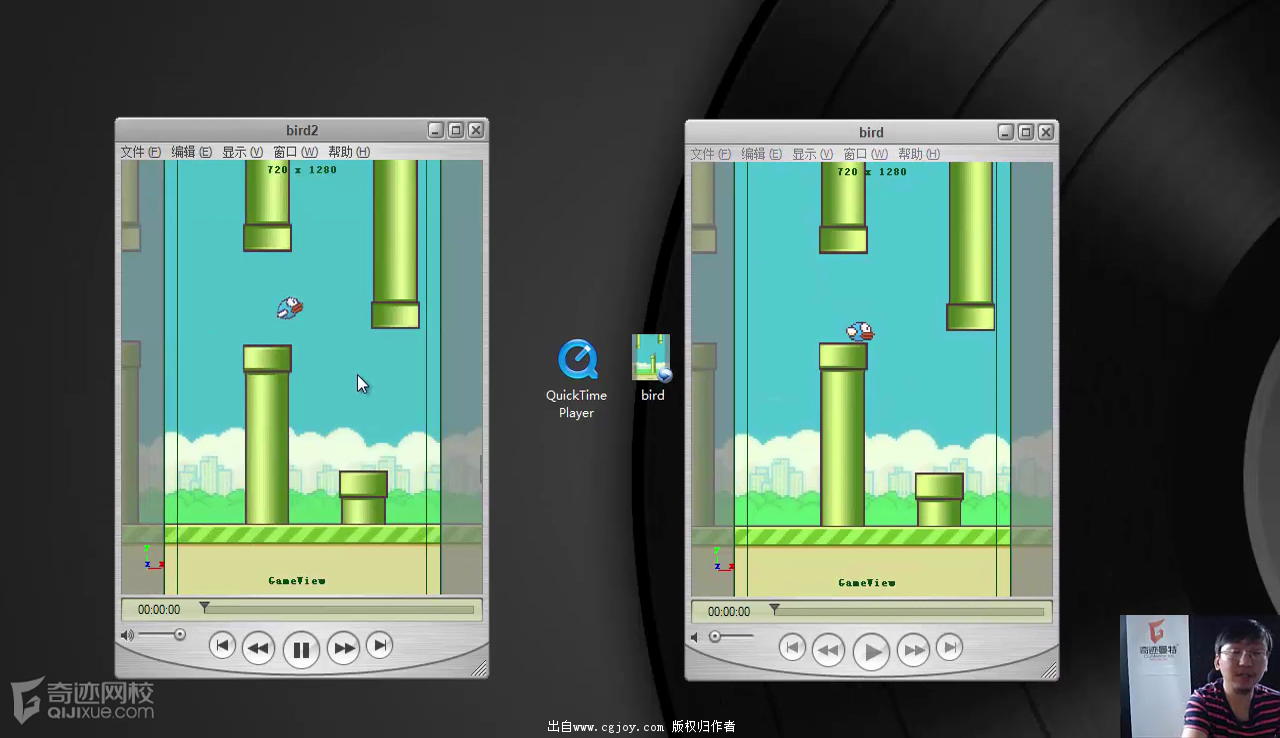The width and height of the screenshot is (1280, 738).
Task: Open 文件 menu in bird window
Action: pyautogui.click(x=710, y=154)
